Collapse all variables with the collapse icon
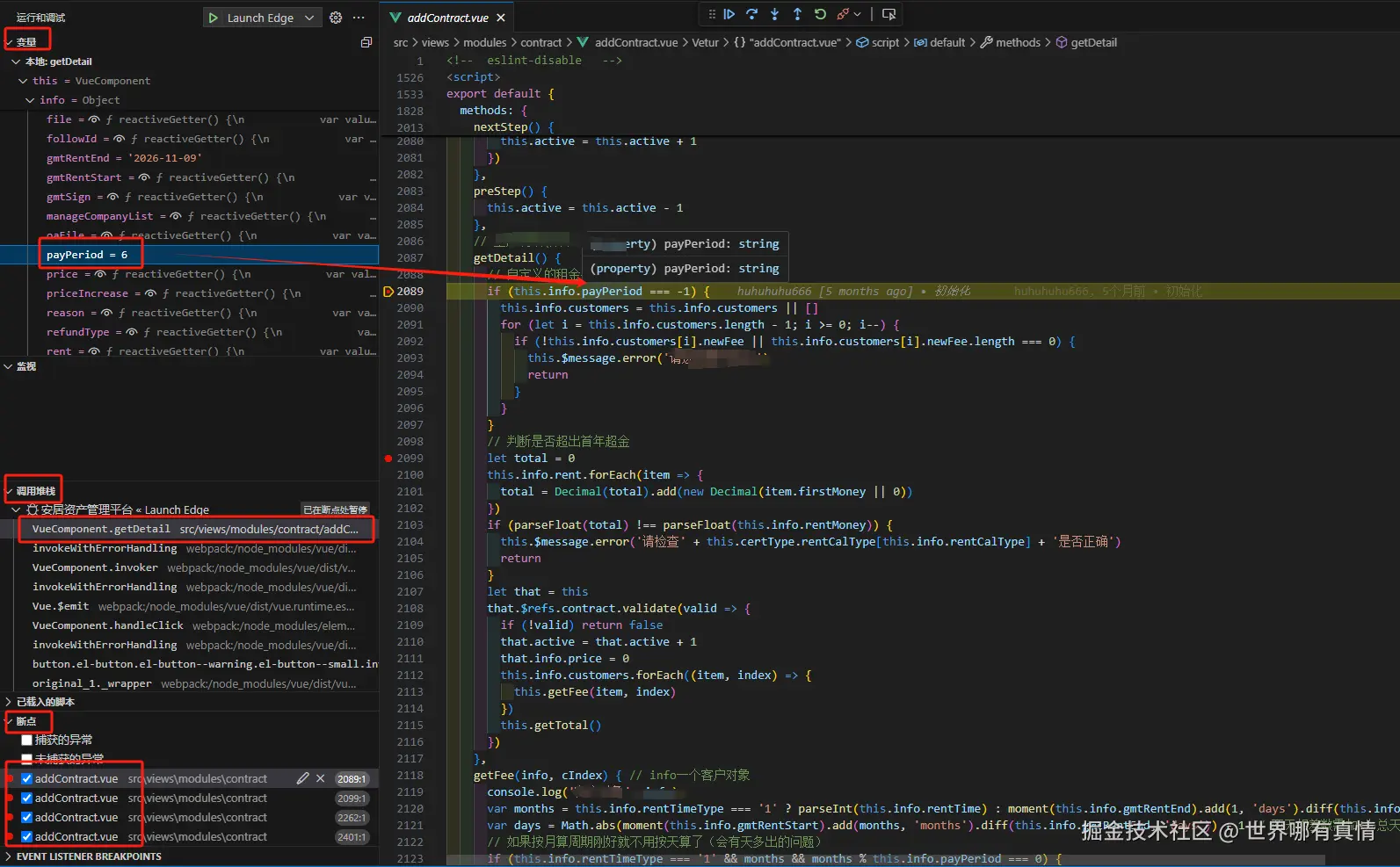Image resolution: width=1400 pixels, height=867 pixels. coord(366,42)
